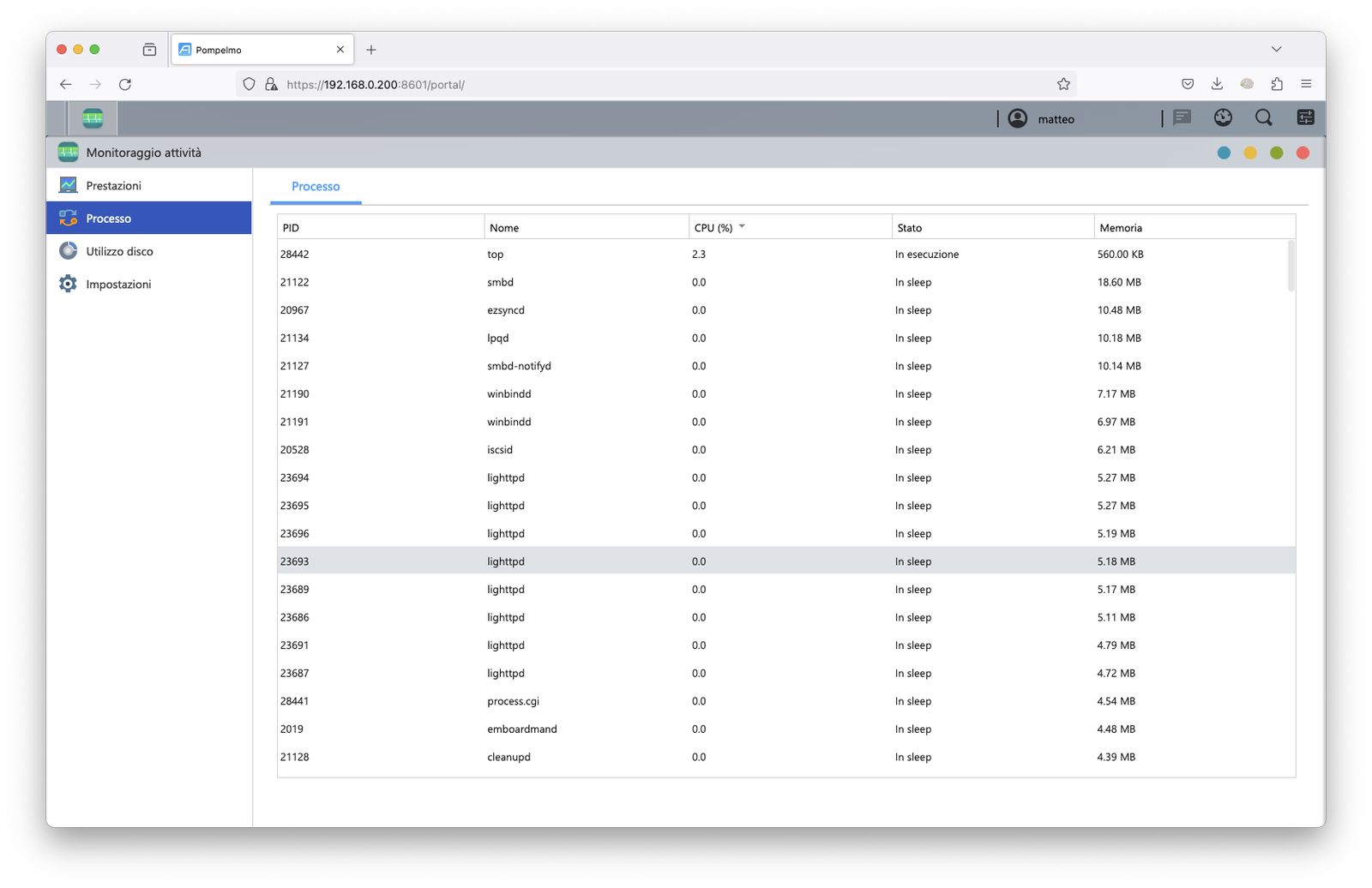1372x888 pixels.
Task: Click PID 23689 in the table
Action: [x=294, y=590]
